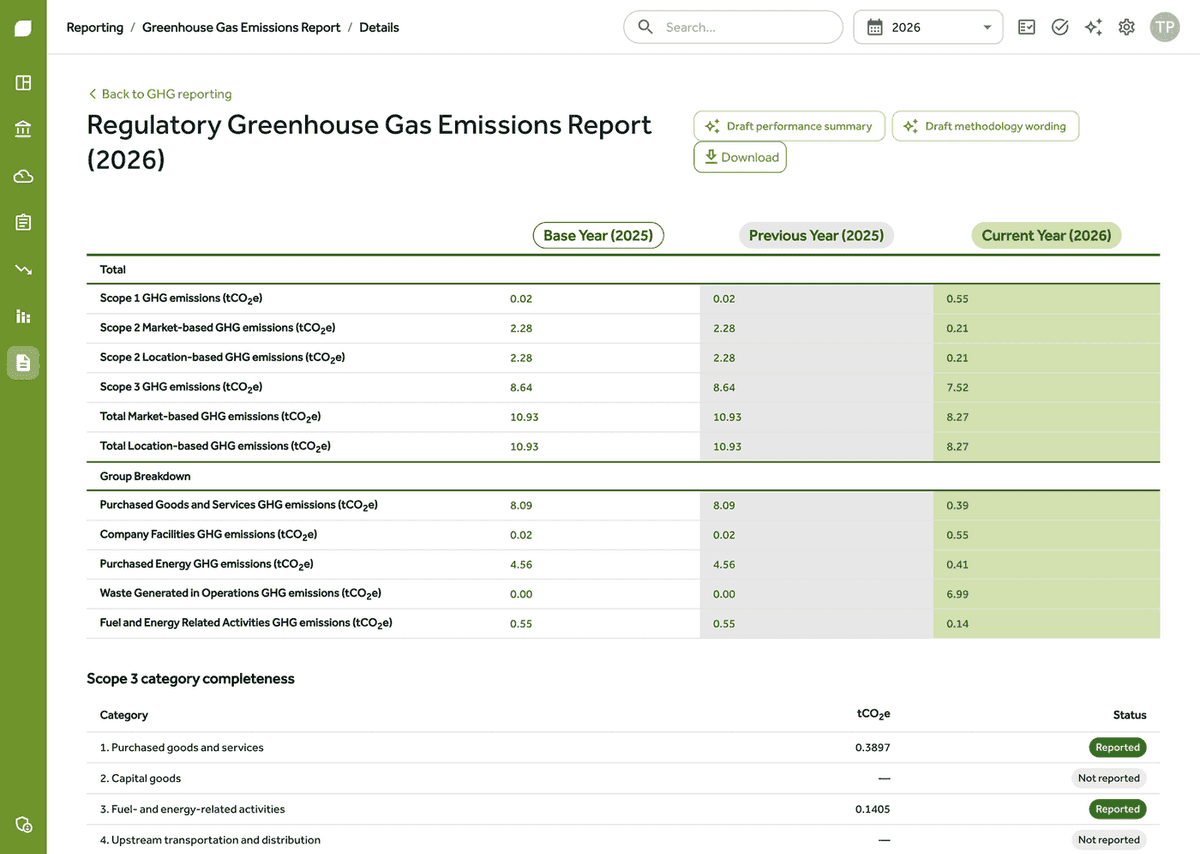Viewport: 1200px width, 854px height.
Task: Click the settings gear in top bar
Action: pyautogui.click(x=1127, y=27)
